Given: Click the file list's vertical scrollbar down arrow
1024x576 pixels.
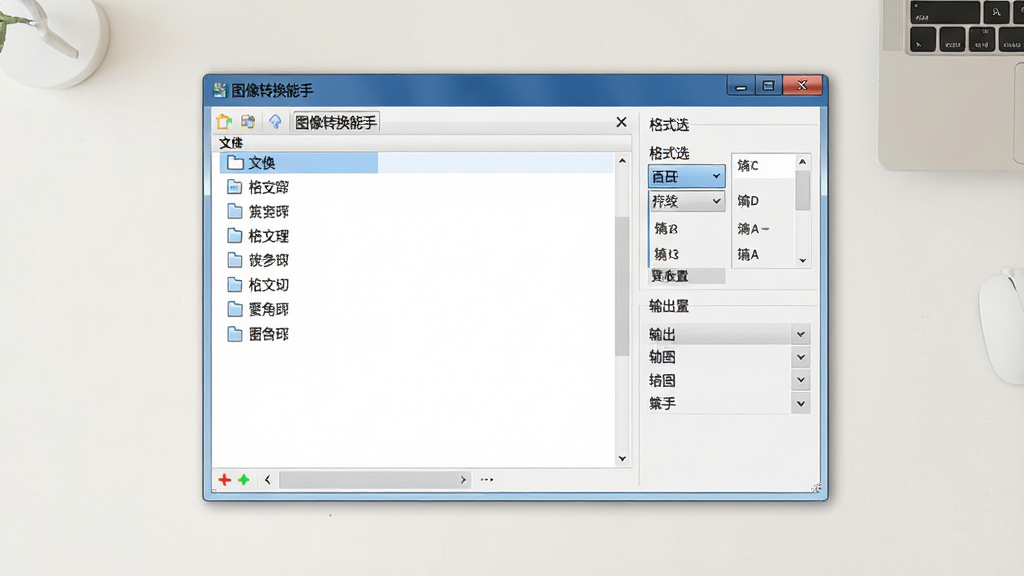Looking at the screenshot, I should pos(622,458).
